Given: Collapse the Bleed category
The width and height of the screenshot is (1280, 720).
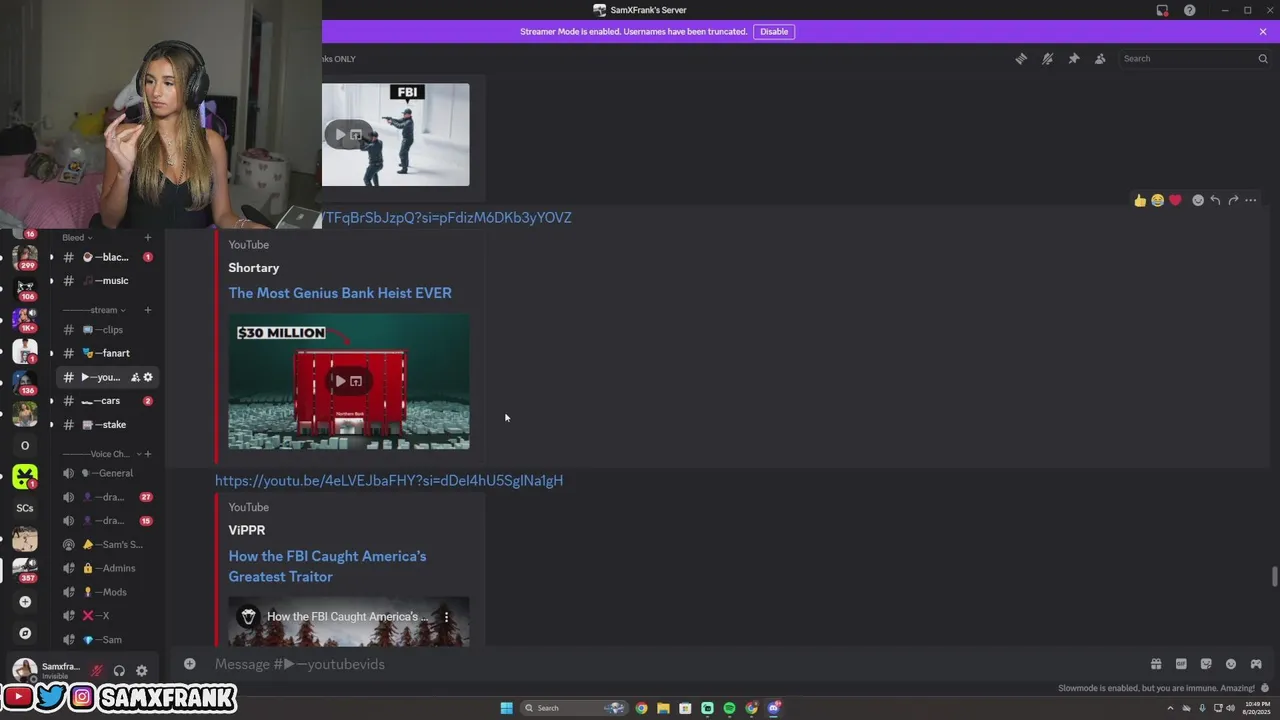Looking at the screenshot, I should [x=77, y=238].
